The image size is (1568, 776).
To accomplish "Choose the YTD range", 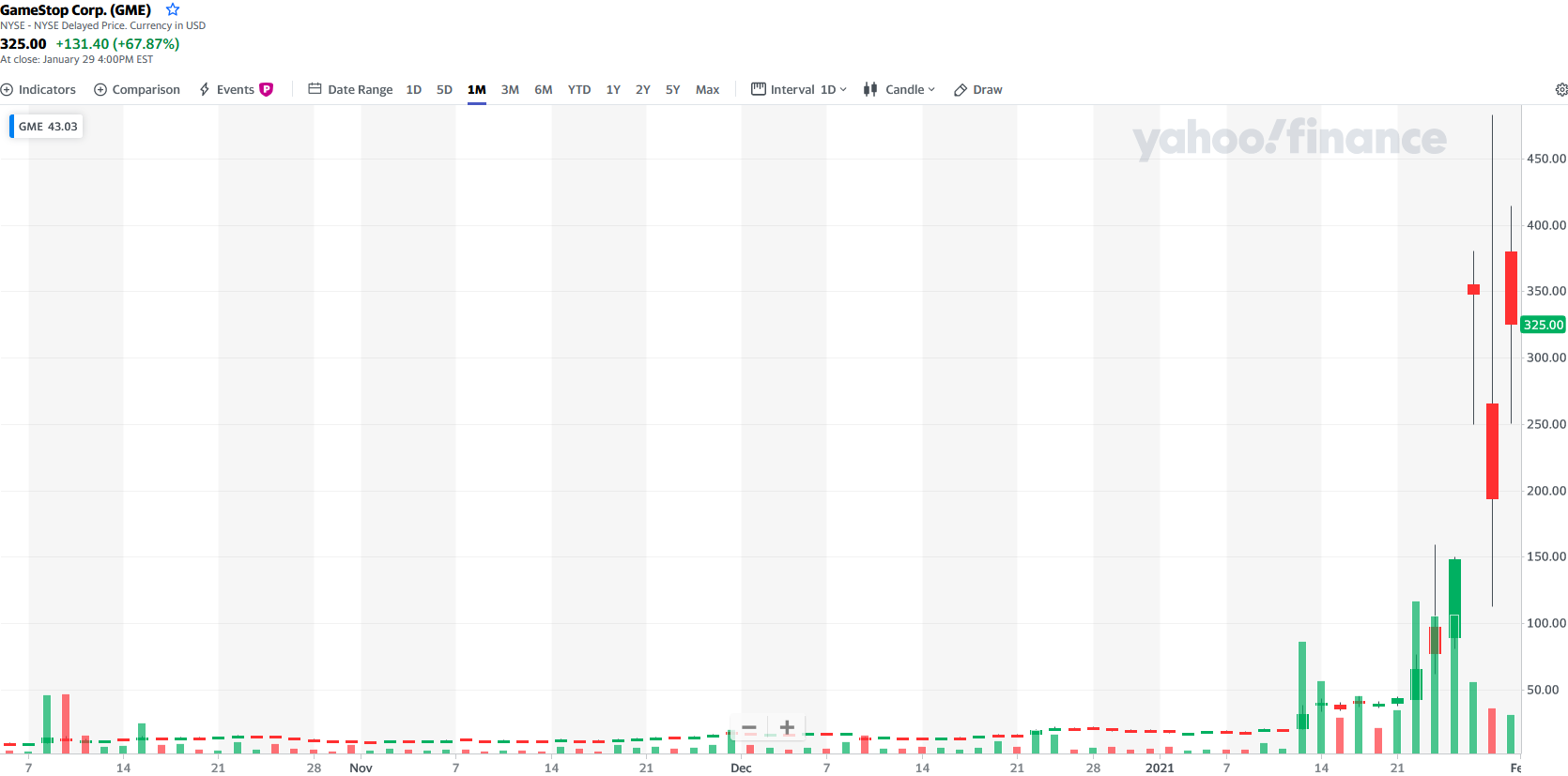I will click(579, 90).
